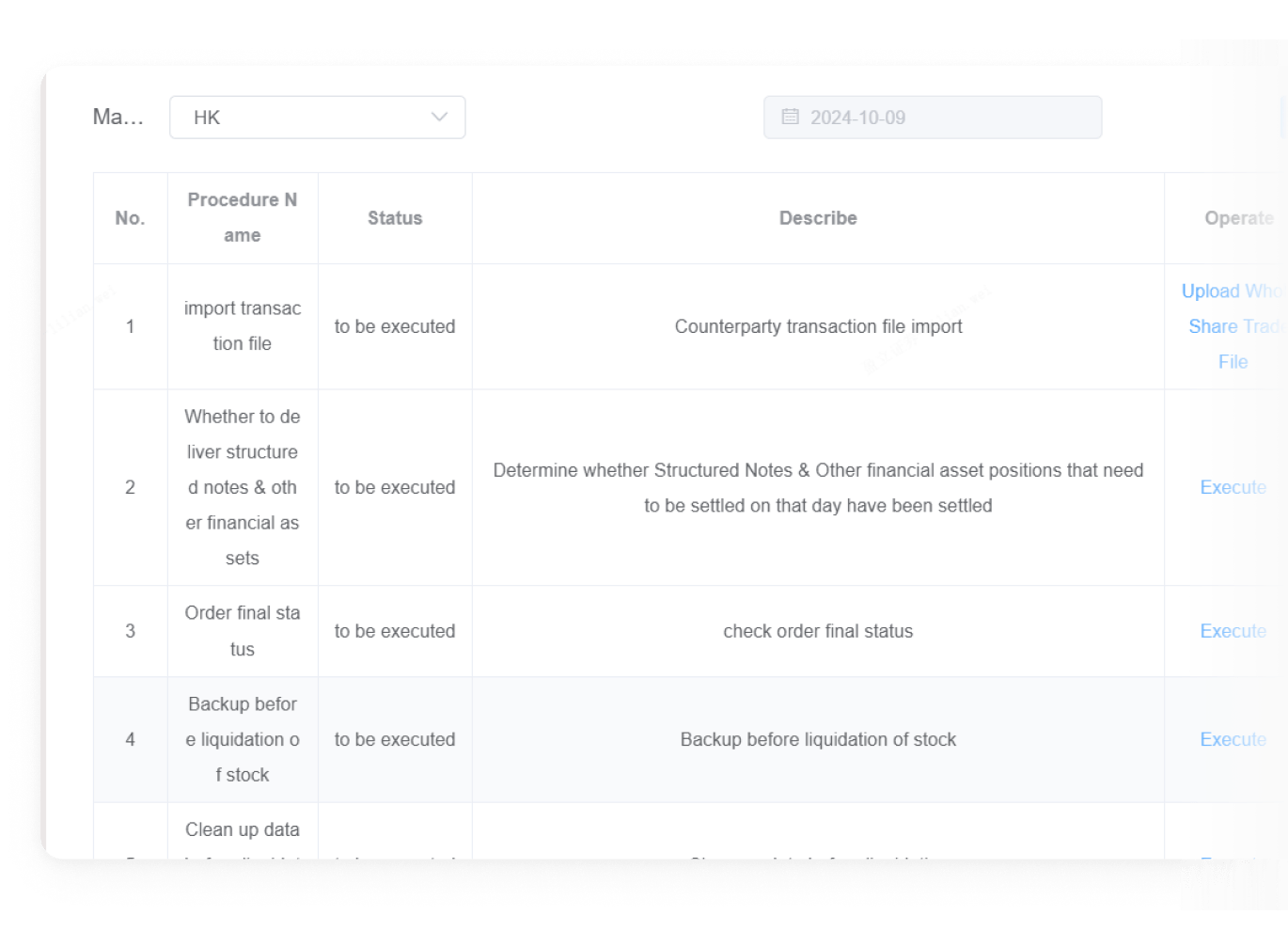Image resolution: width=1288 pixels, height=931 pixels.
Task: Click the truncated 'Ma…' market label
Action: 118,117
